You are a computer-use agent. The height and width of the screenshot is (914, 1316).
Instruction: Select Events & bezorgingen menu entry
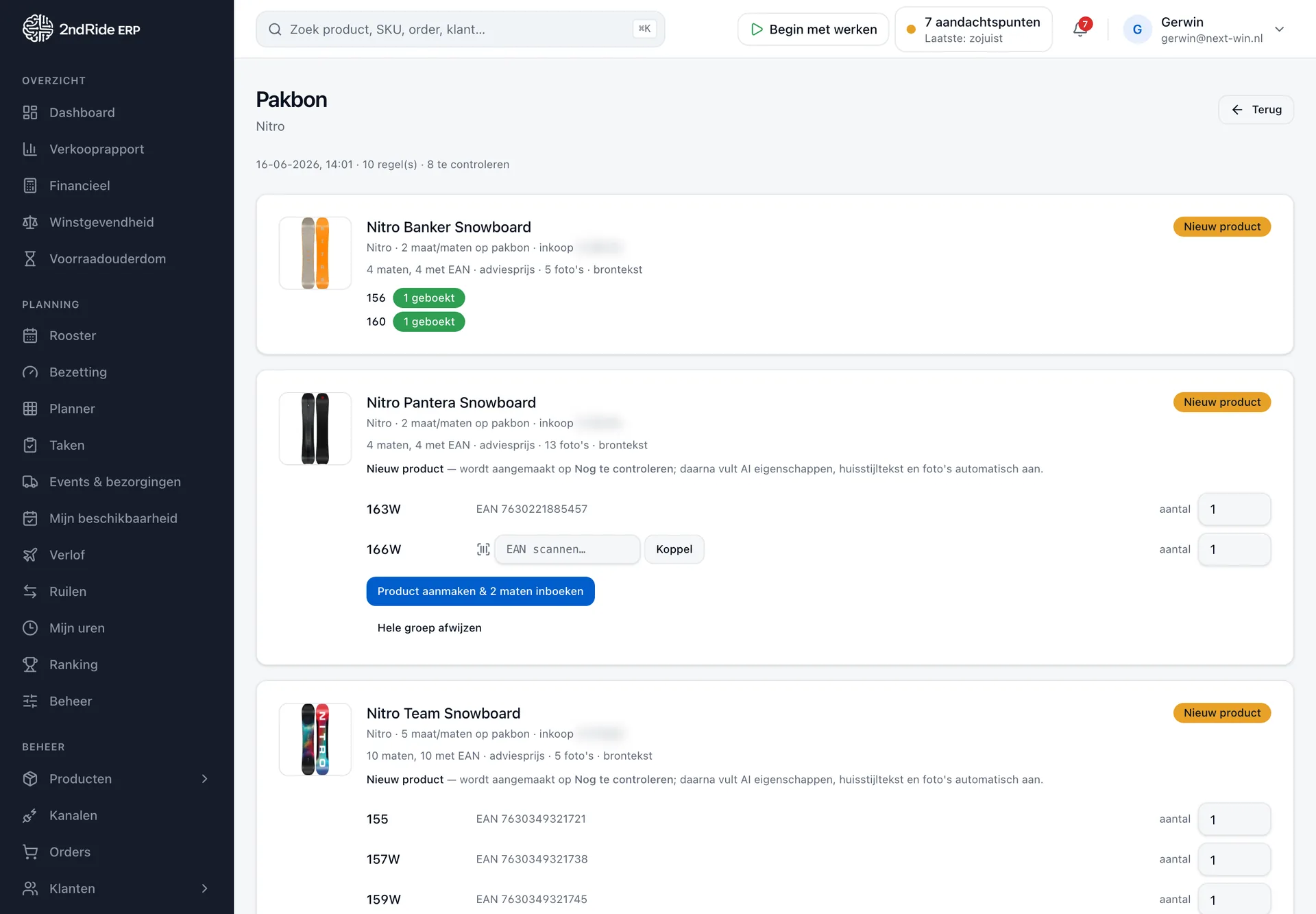(117, 481)
